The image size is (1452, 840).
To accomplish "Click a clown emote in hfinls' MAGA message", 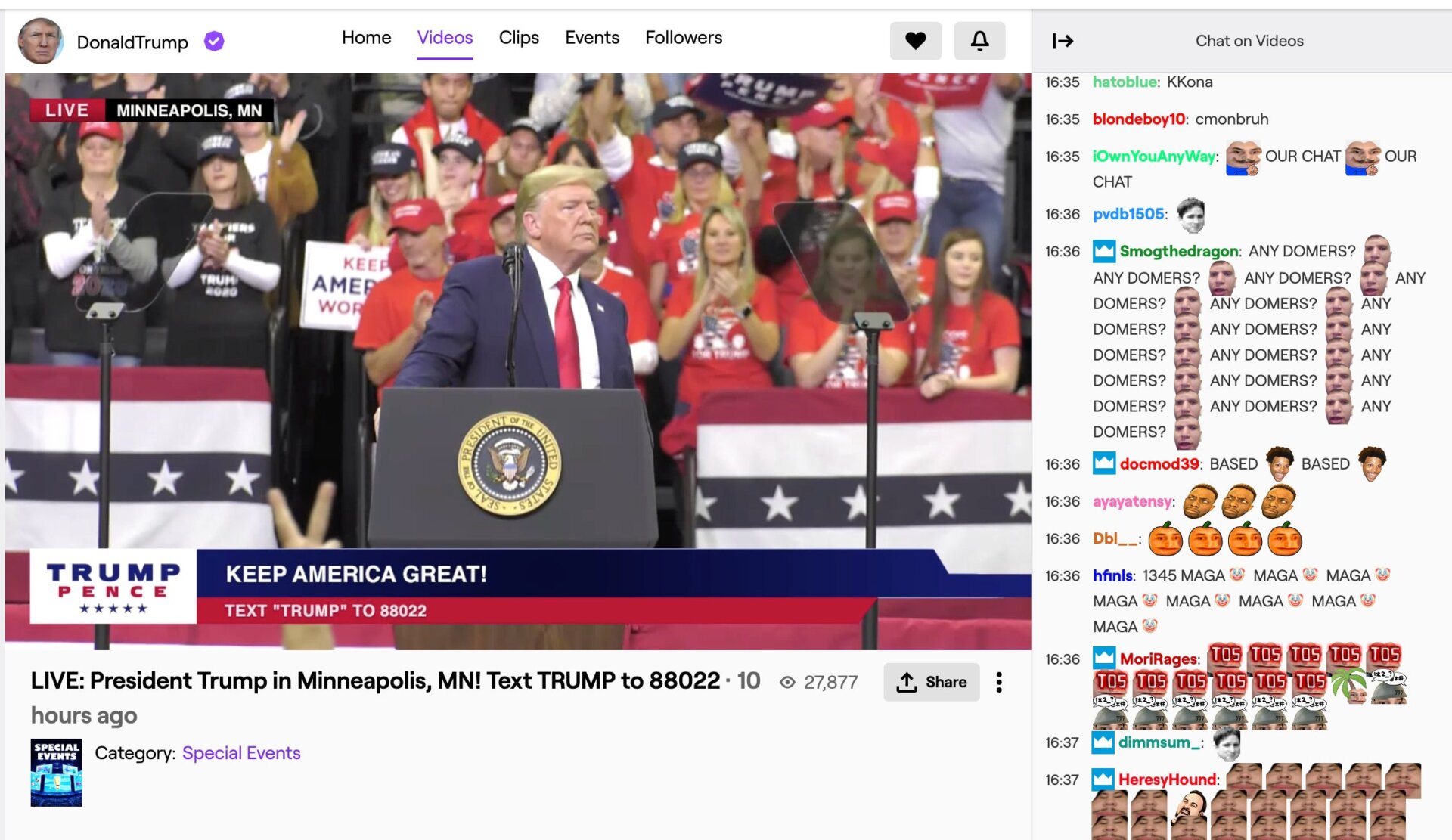I will (x=1233, y=575).
